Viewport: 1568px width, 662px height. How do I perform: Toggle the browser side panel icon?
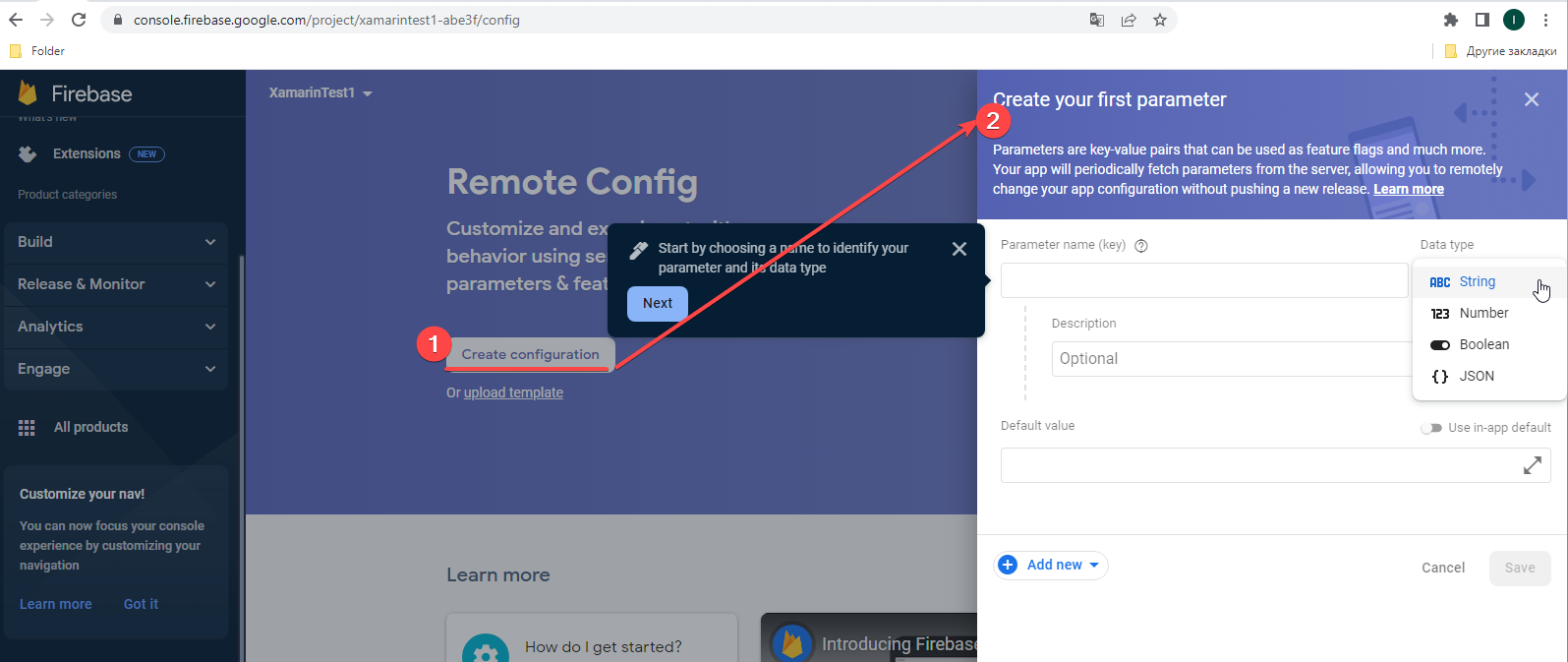pos(1482,20)
